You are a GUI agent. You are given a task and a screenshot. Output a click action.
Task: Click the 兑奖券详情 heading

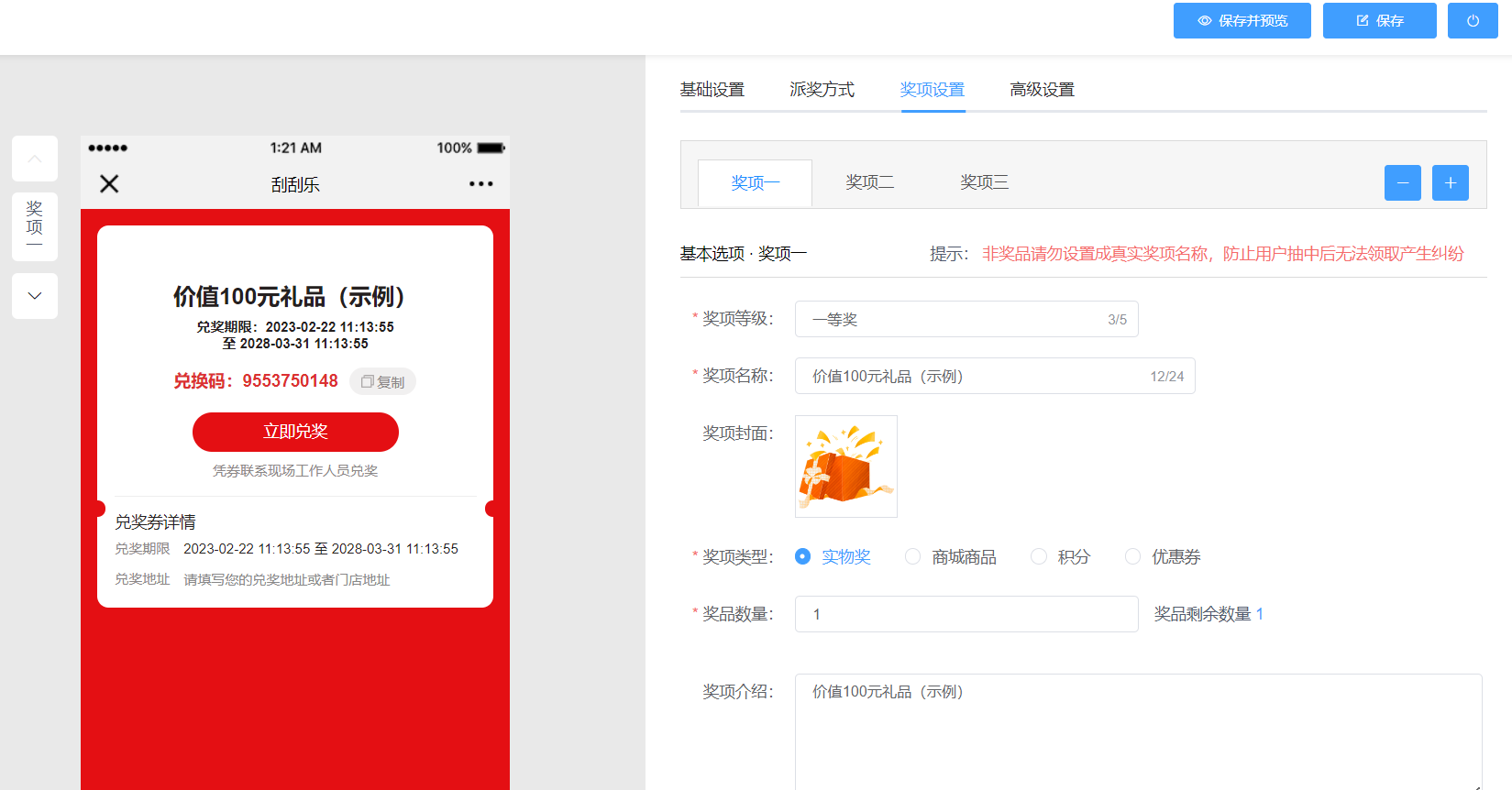[155, 522]
